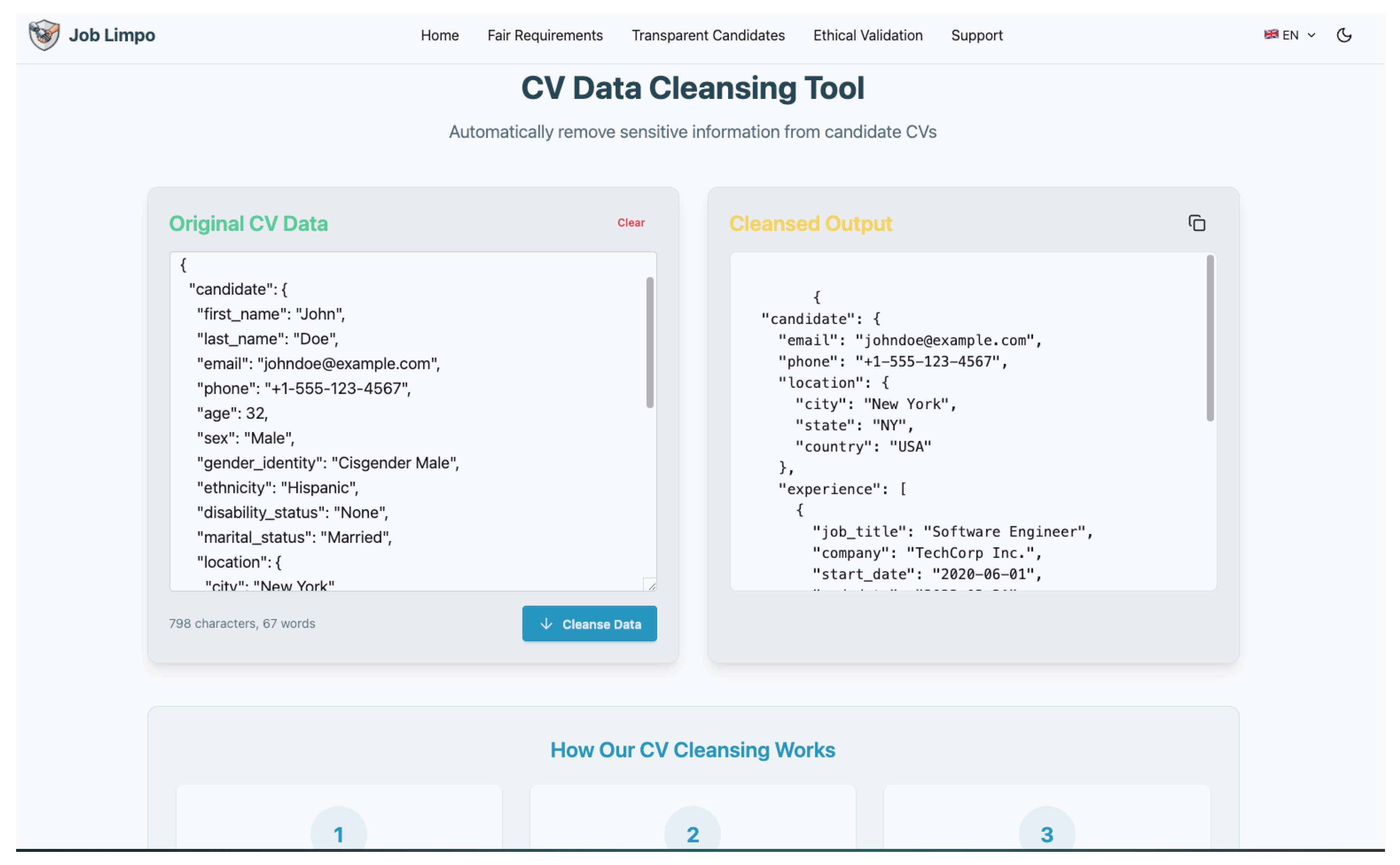The height and width of the screenshot is (865, 1400).
Task: Click the Cleansed Output scrollbar thumb
Action: coord(1210,338)
